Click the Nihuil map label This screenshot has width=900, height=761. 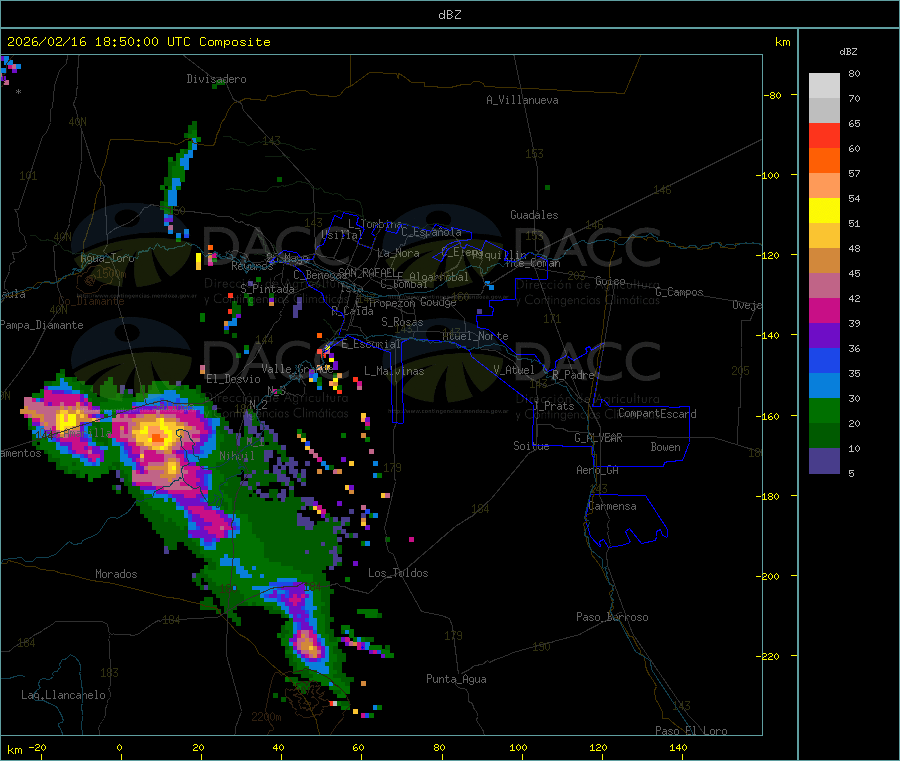click(237, 456)
